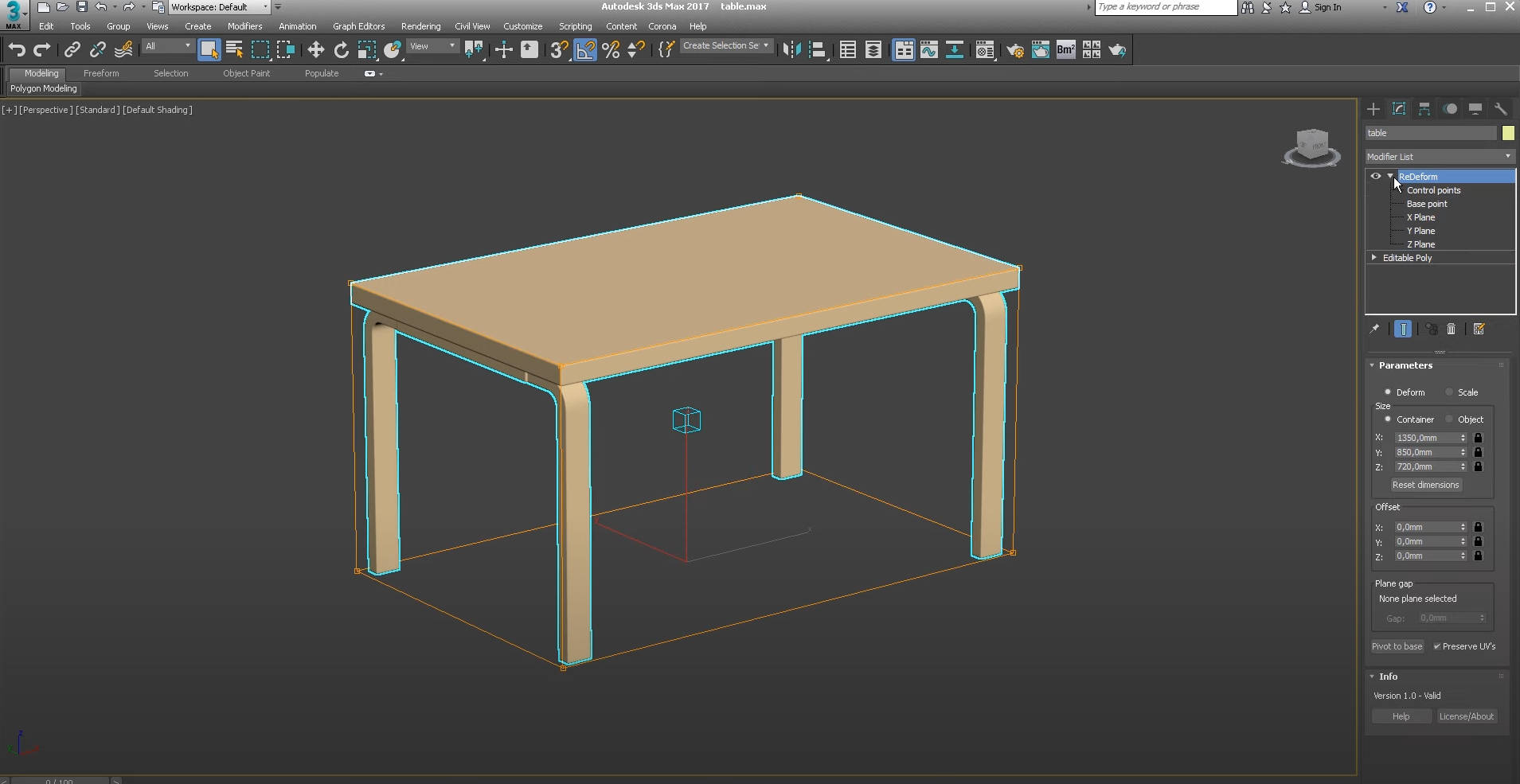Toggle ReDeform modifier visibility eye
Viewport: 1520px width, 784px height.
[x=1377, y=176]
